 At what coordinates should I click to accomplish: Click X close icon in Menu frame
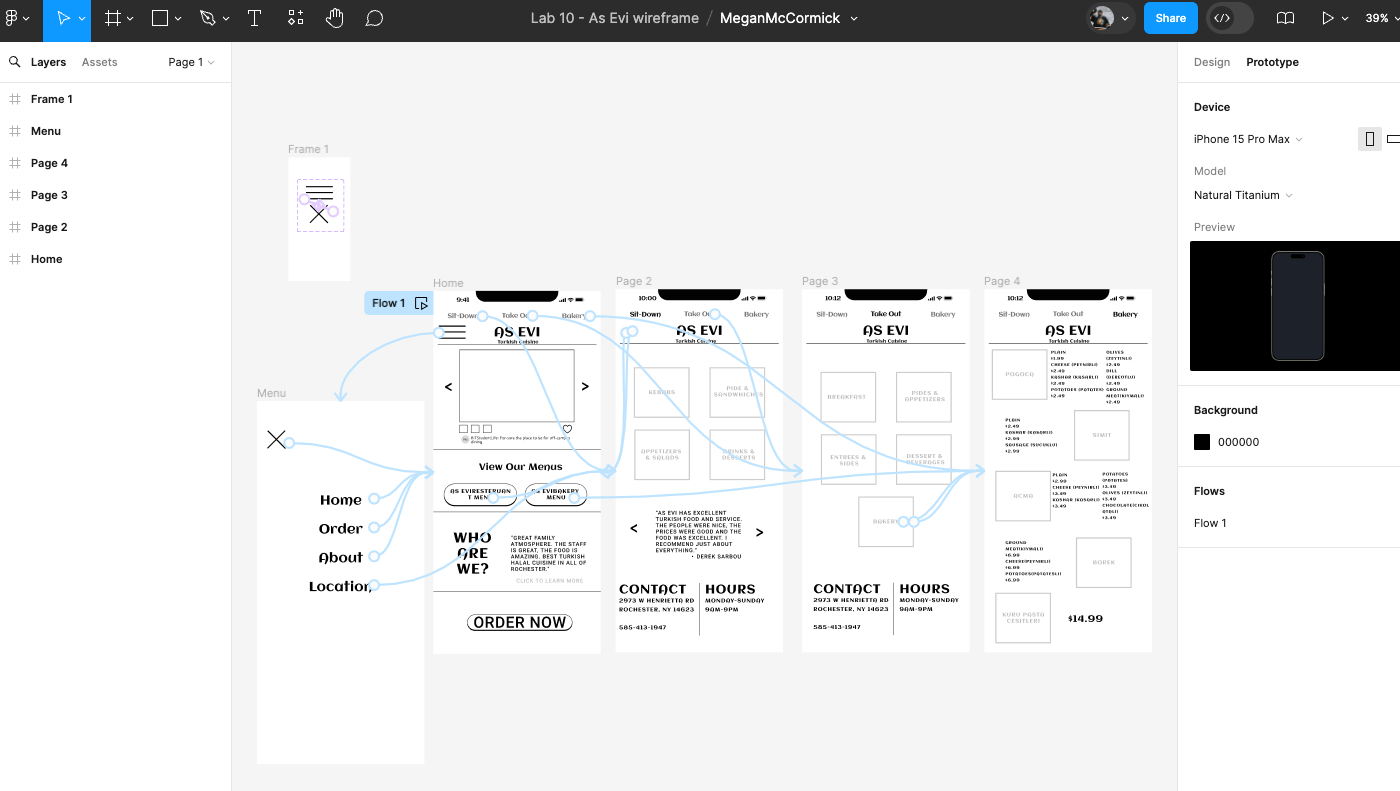(x=276, y=439)
